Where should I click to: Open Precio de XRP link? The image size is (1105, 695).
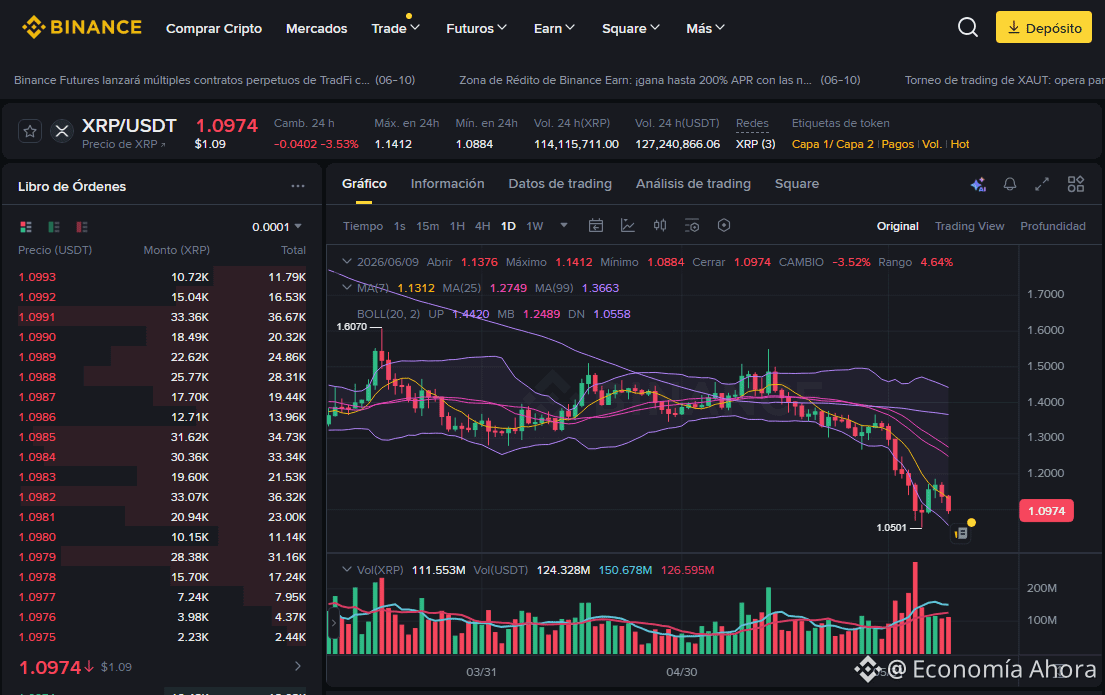pos(124,144)
